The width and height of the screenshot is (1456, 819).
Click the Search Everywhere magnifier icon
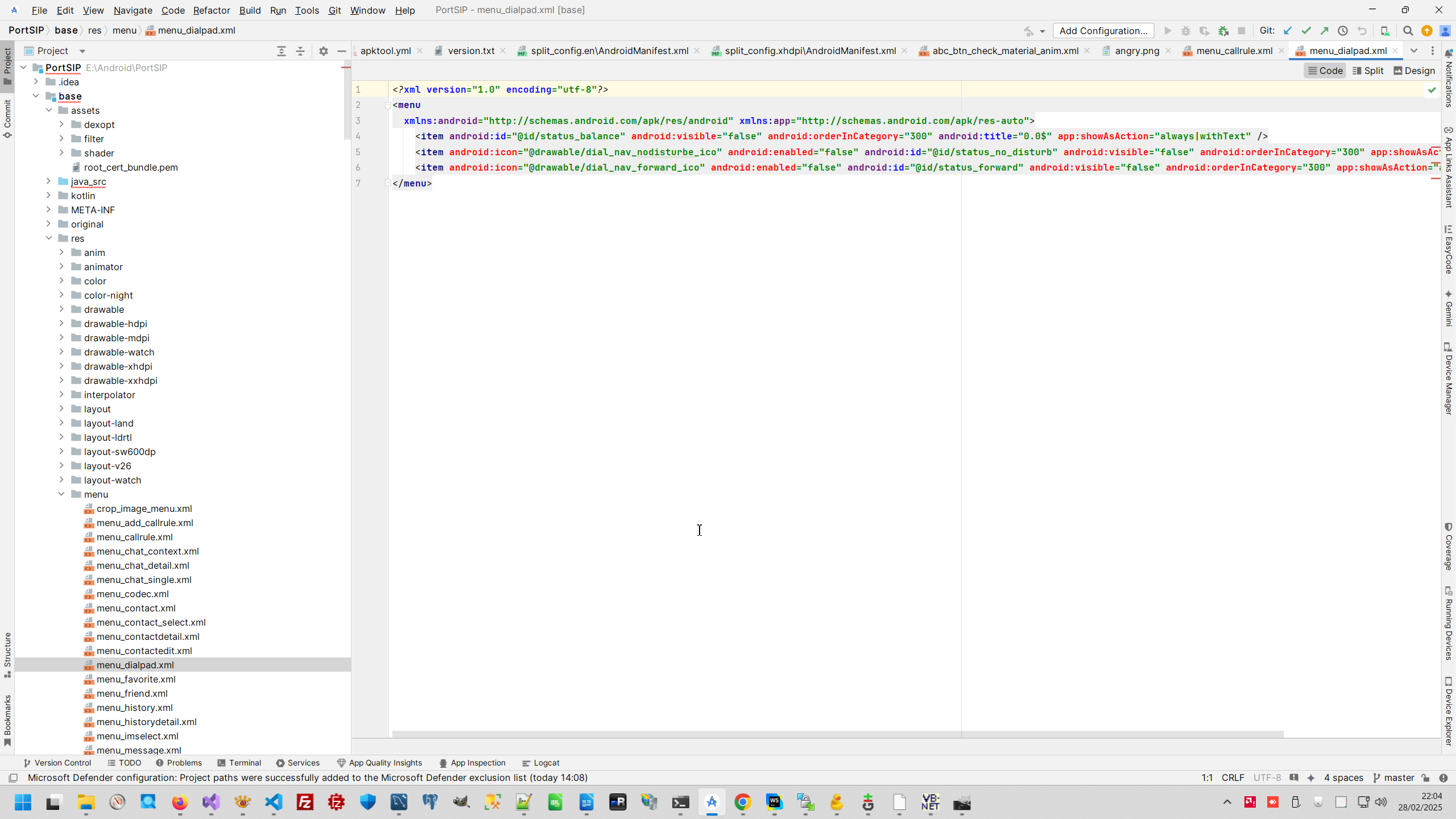(1408, 31)
